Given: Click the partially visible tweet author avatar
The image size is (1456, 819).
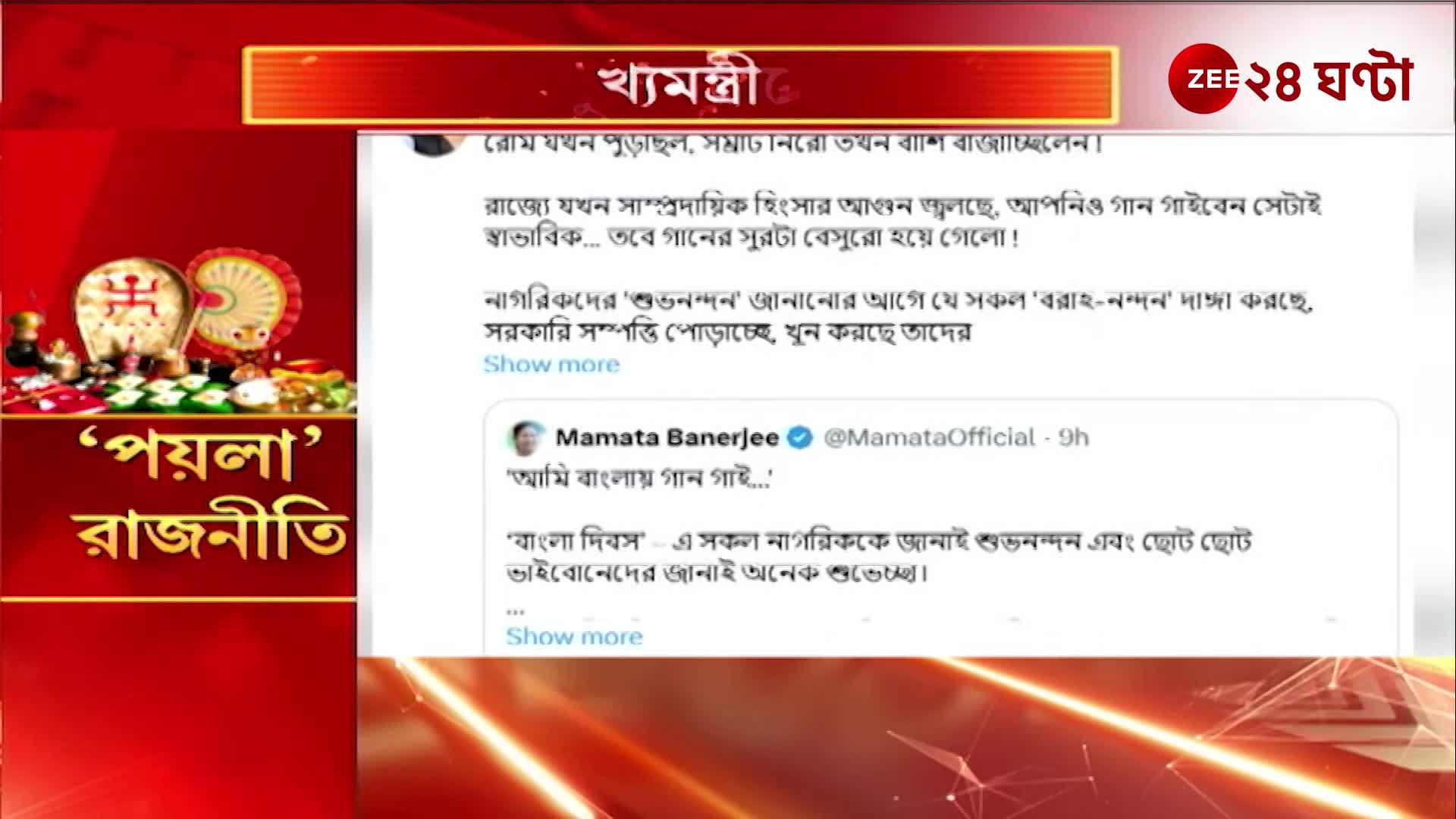Looking at the screenshot, I should tap(435, 143).
